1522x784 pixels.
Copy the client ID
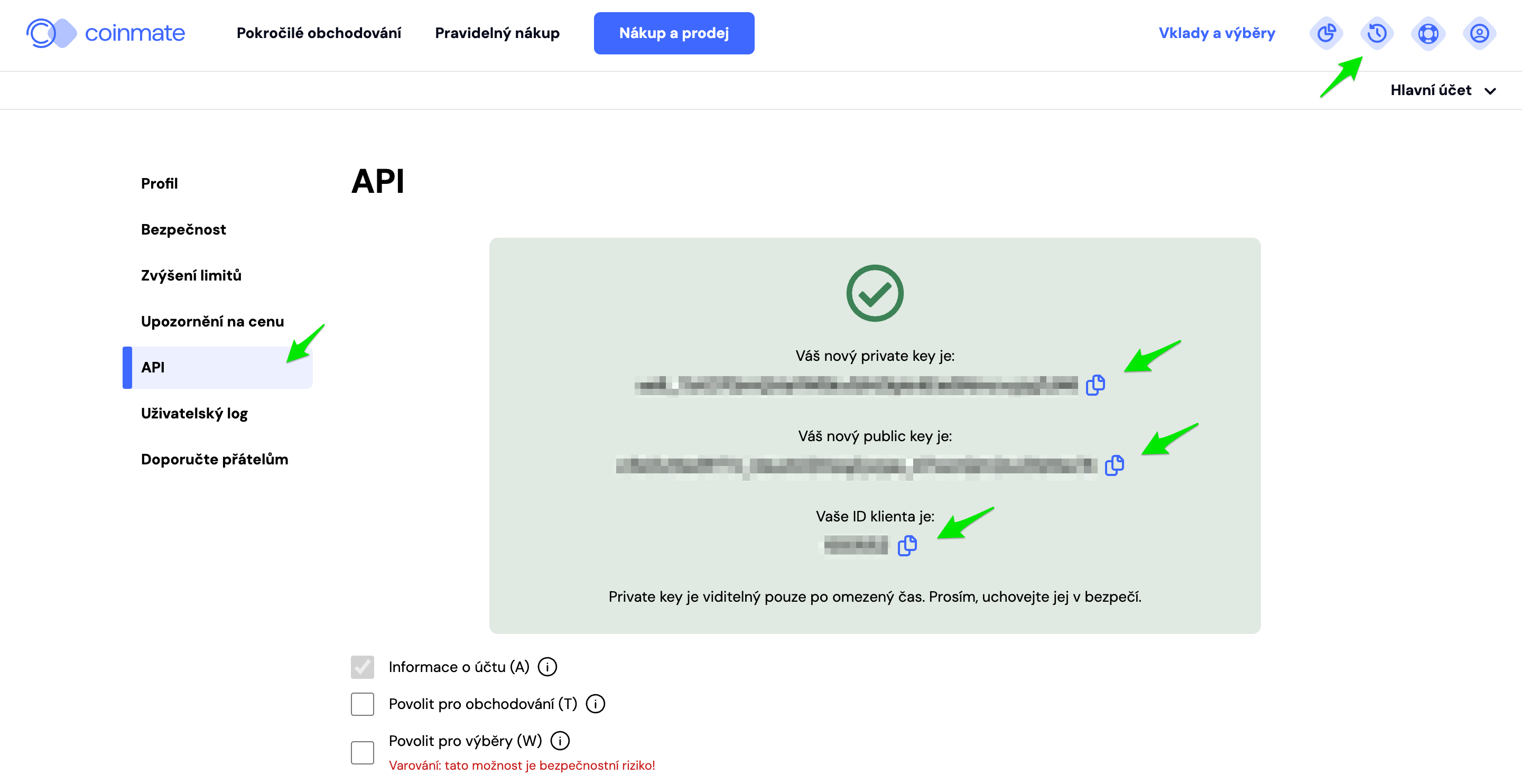[x=907, y=545]
